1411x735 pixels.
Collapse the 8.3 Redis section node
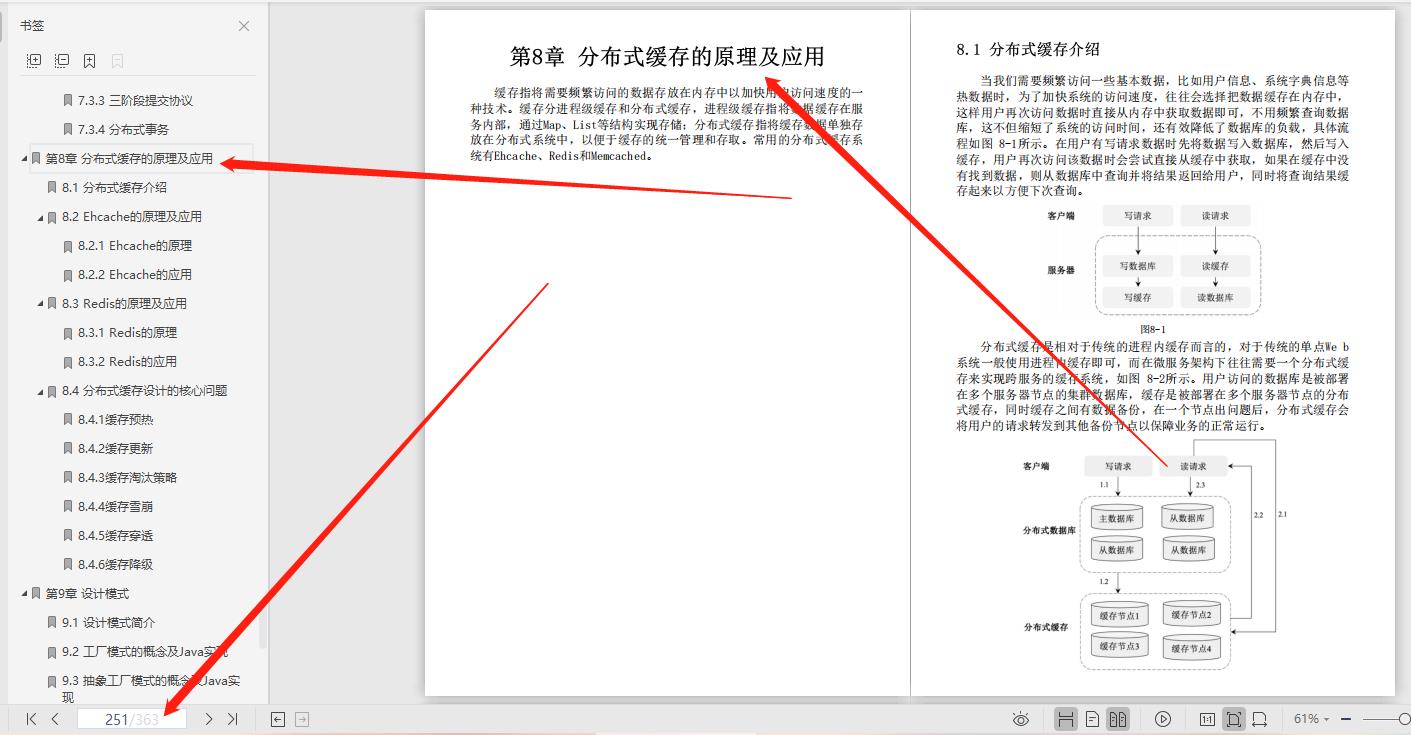[x=41, y=304]
